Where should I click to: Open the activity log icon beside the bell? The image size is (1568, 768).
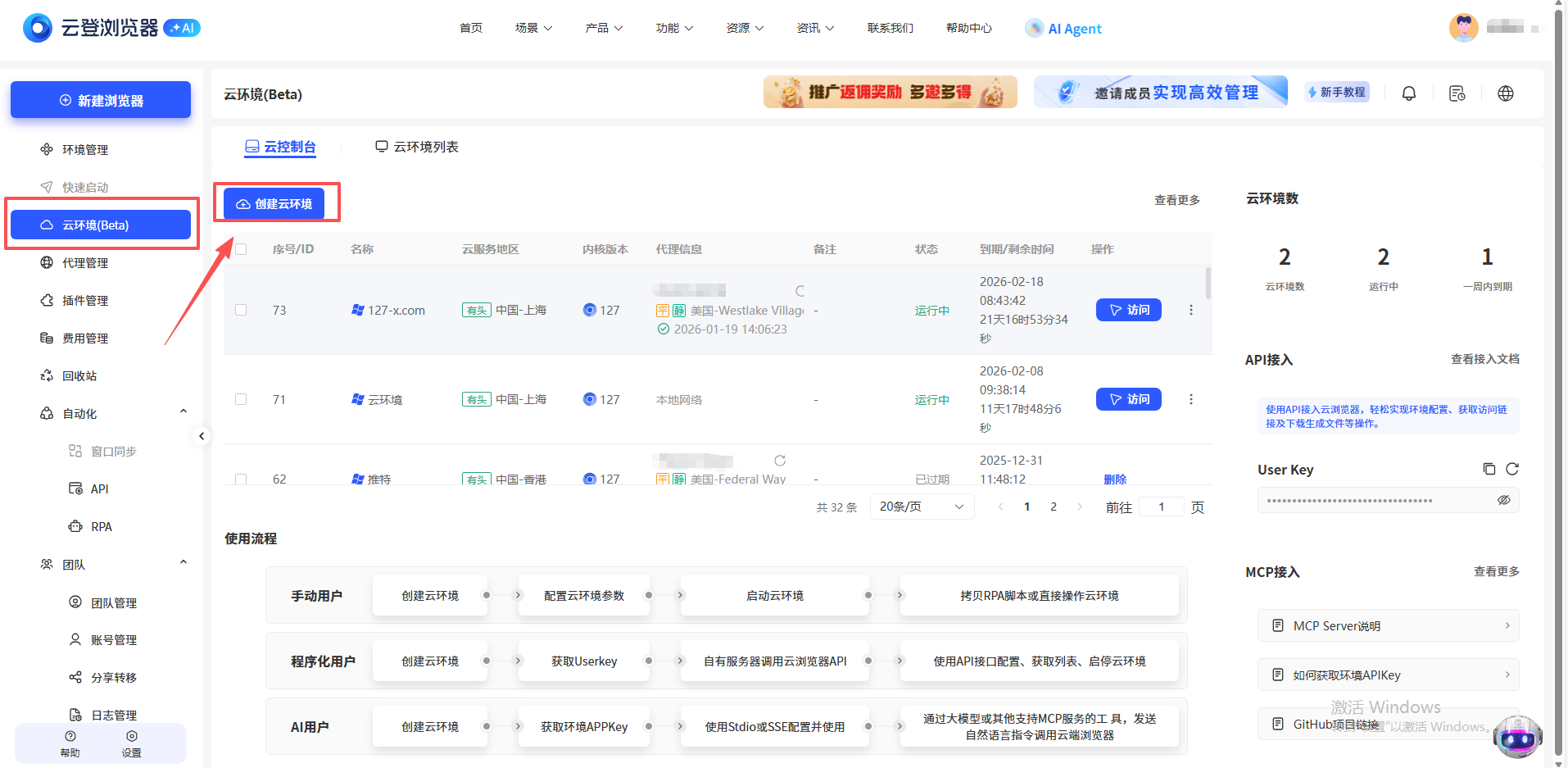point(1457,93)
